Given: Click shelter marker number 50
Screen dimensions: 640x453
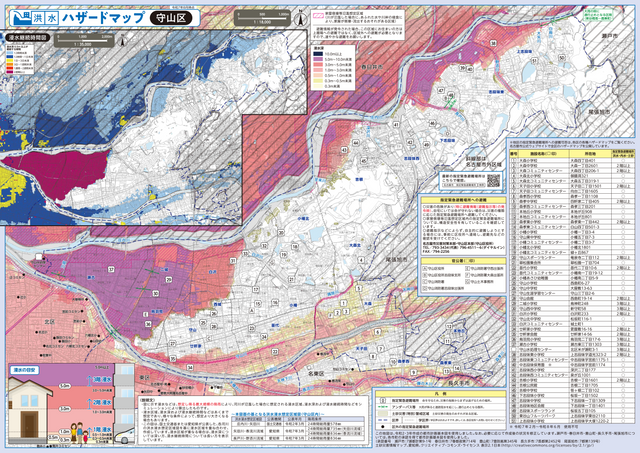Looking at the screenshot, I should click(x=562, y=58).
